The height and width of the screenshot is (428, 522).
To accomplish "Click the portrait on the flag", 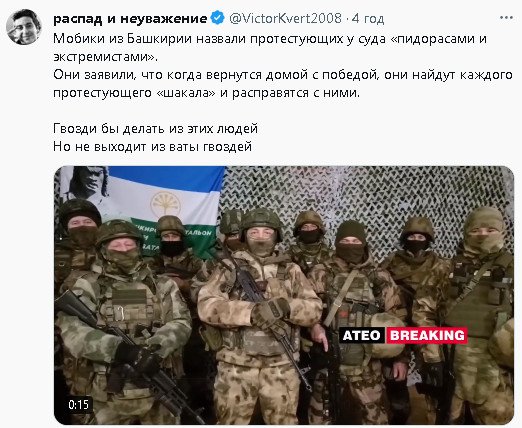I will 88,185.
